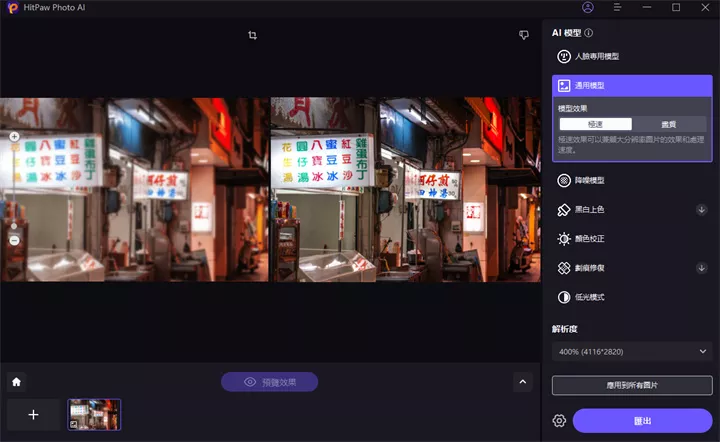
Task: Select the 人臉專用模型 face model
Action: point(632,56)
